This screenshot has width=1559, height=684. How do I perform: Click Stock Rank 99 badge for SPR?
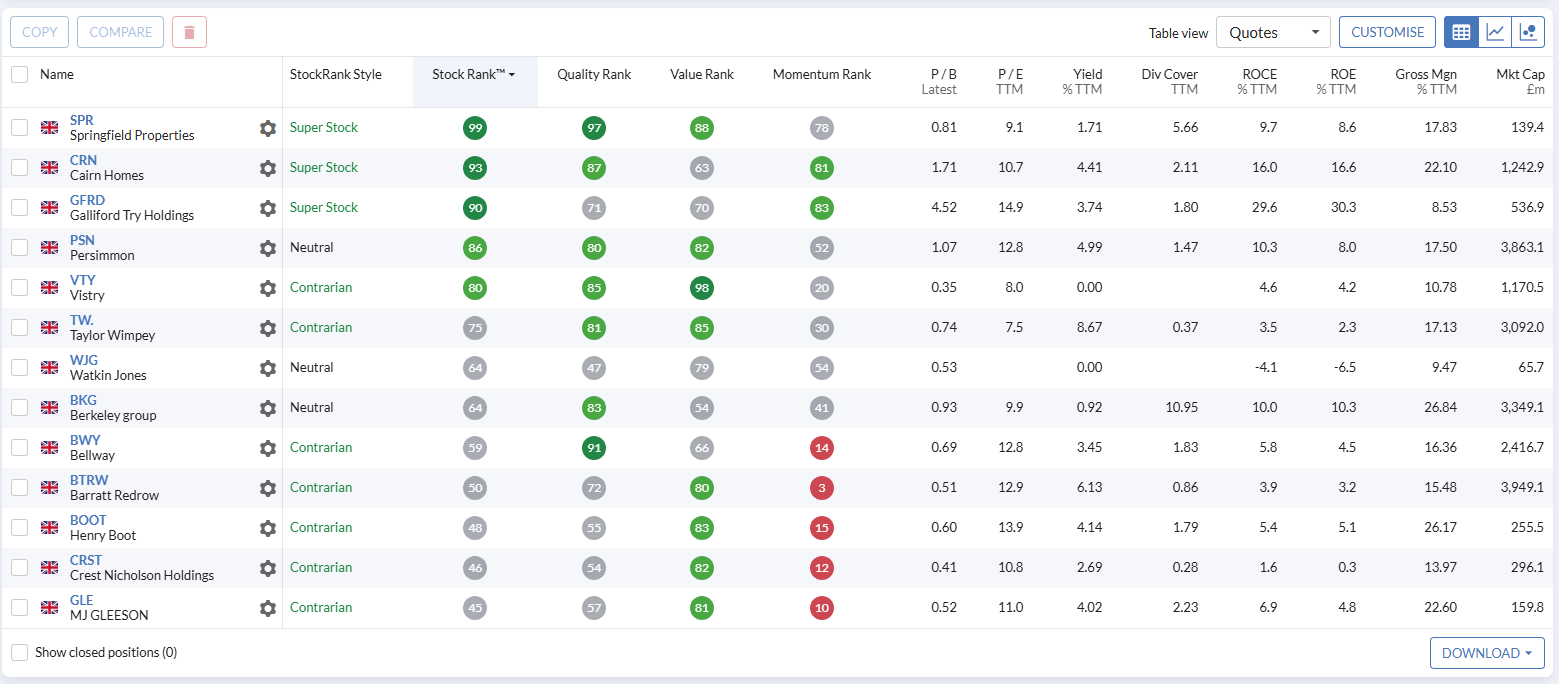click(x=475, y=128)
